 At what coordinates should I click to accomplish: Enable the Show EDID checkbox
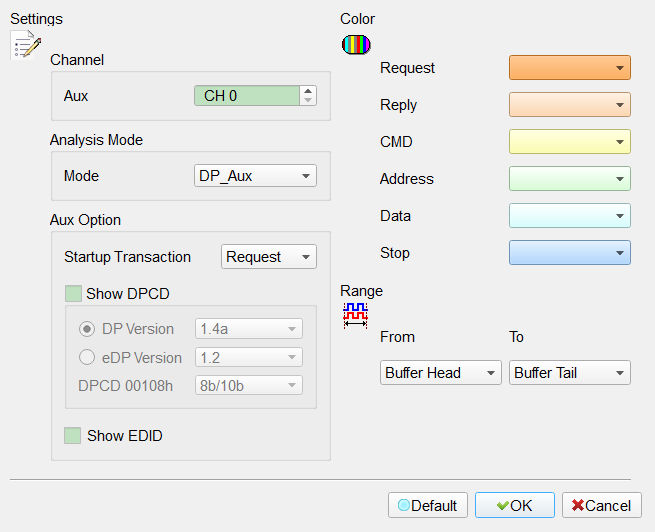pos(73,436)
